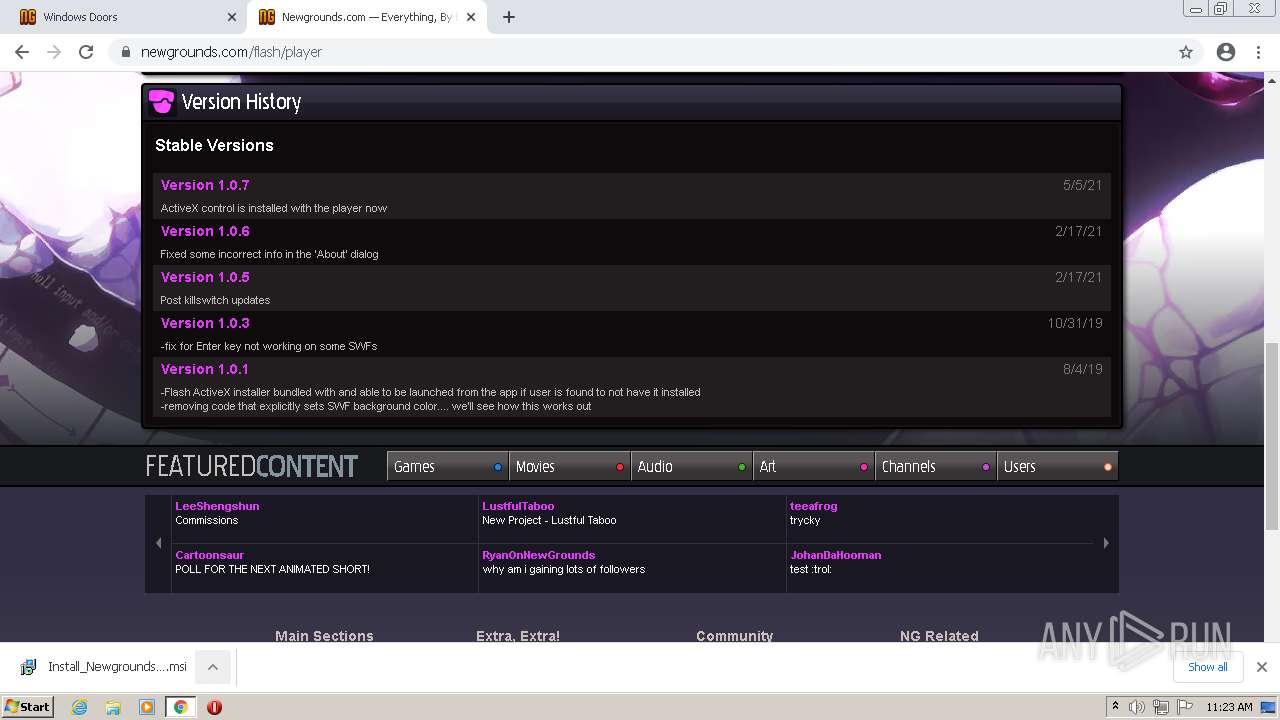Open Chrome profile avatar menu
The width and height of the screenshot is (1280, 720).
pyautogui.click(x=1226, y=52)
